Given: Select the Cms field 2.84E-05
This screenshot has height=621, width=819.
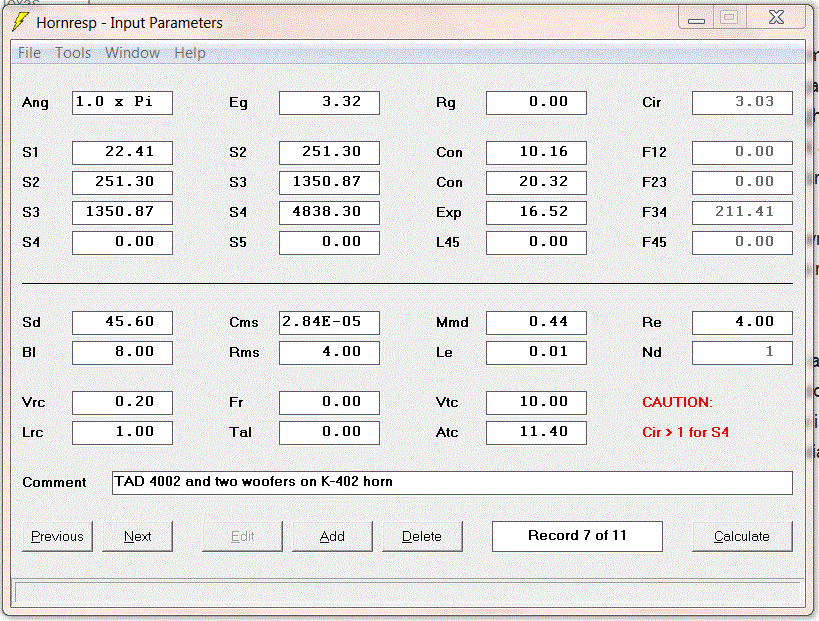Looking at the screenshot, I should (329, 323).
